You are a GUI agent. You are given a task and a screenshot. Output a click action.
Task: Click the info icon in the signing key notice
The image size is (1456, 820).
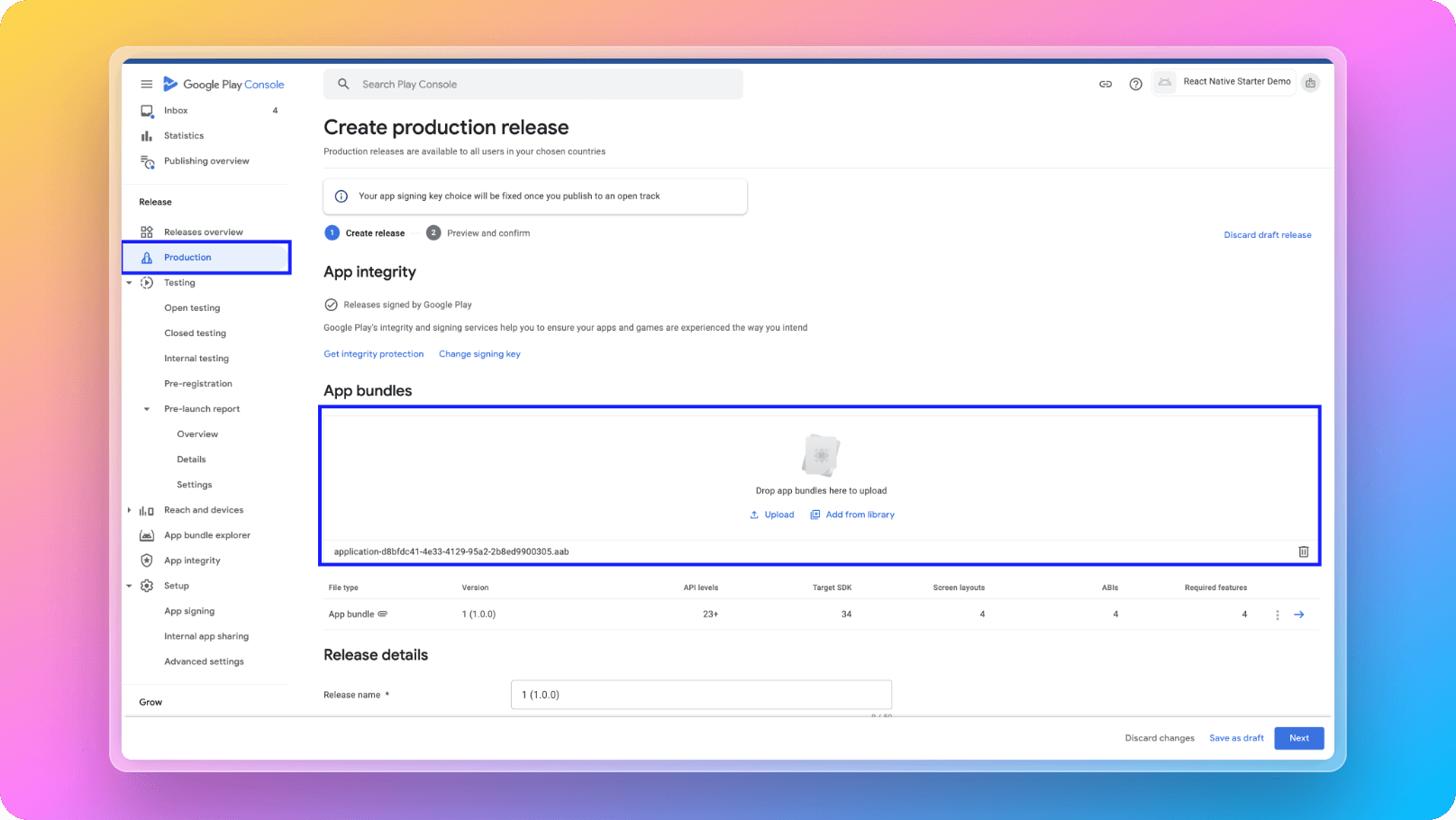click(341, 196)
